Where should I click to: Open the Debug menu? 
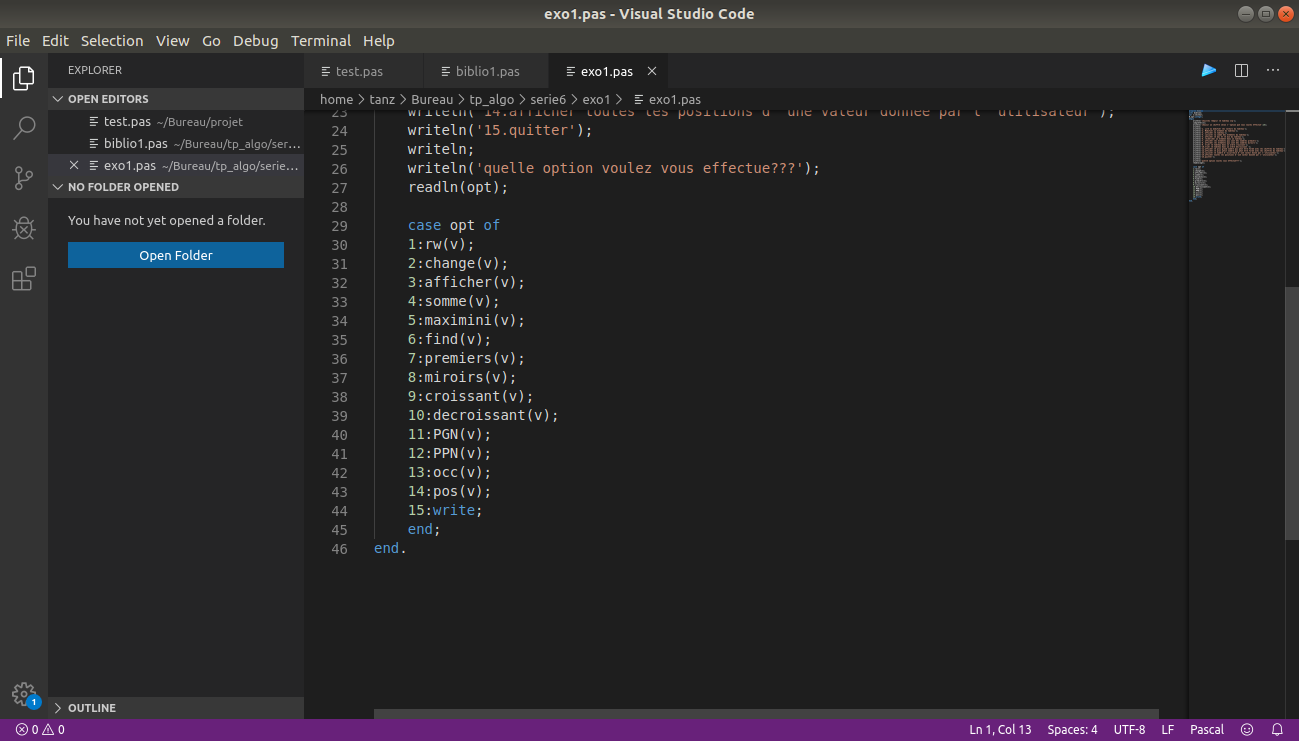tap(256, 41)
